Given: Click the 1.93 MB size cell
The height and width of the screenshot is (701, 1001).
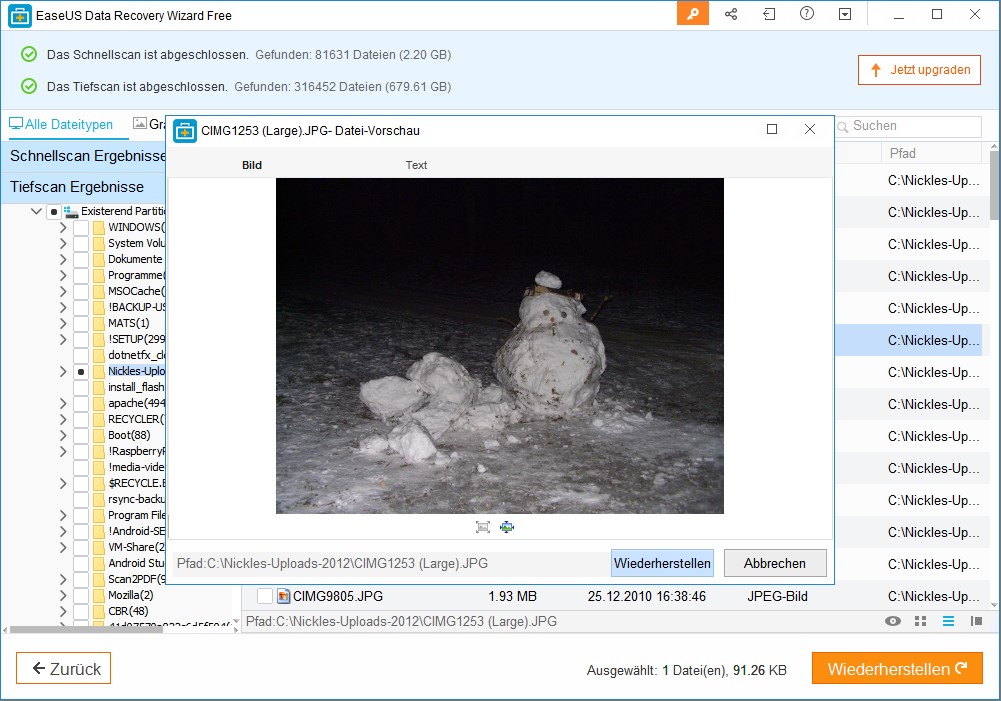Looking at the screenshot, I should (x=513, y=596).
